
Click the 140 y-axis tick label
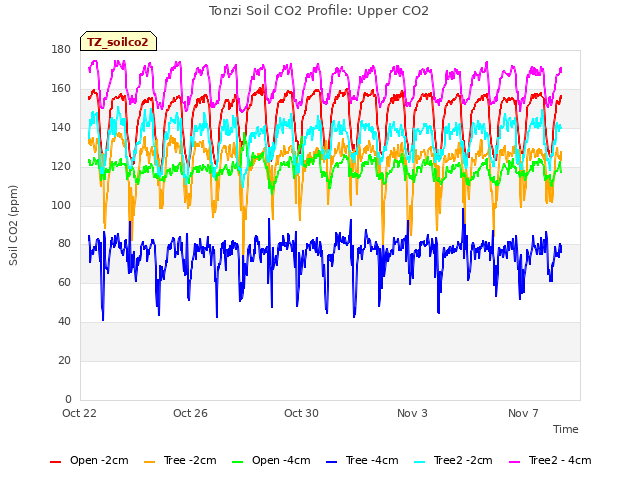pyautogui.click(x=61, y=127)
